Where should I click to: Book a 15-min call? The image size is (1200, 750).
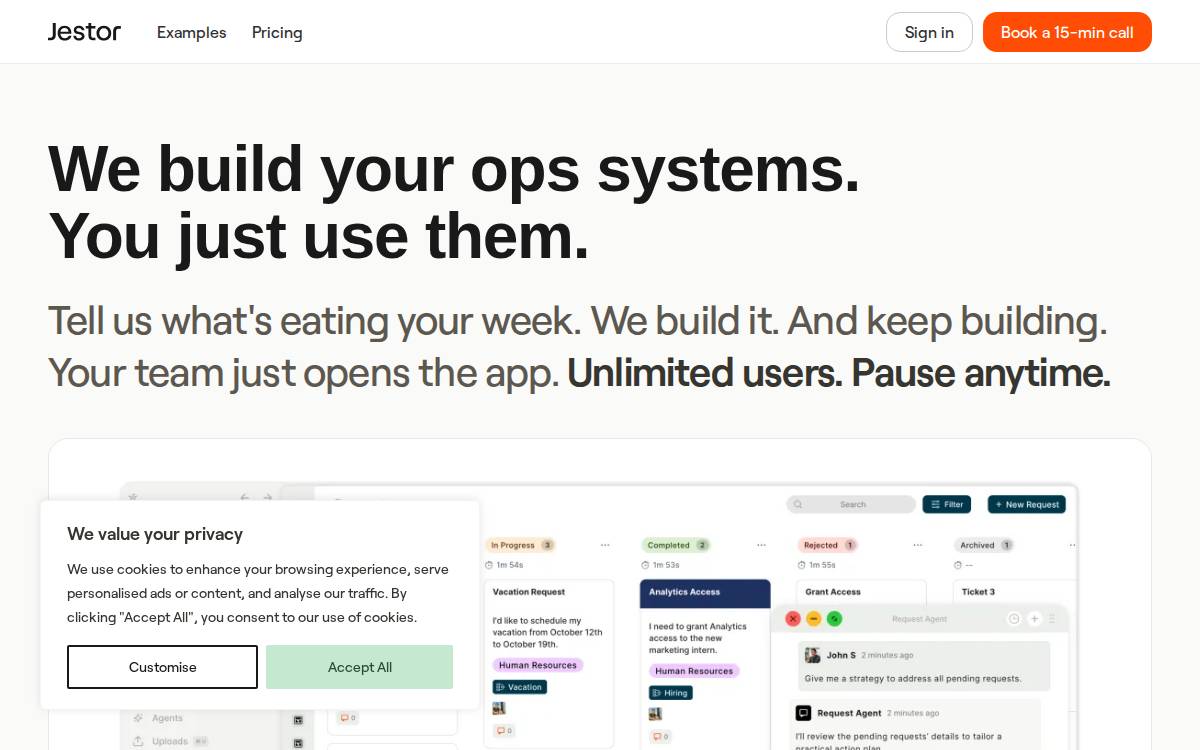pos(1067,32)
